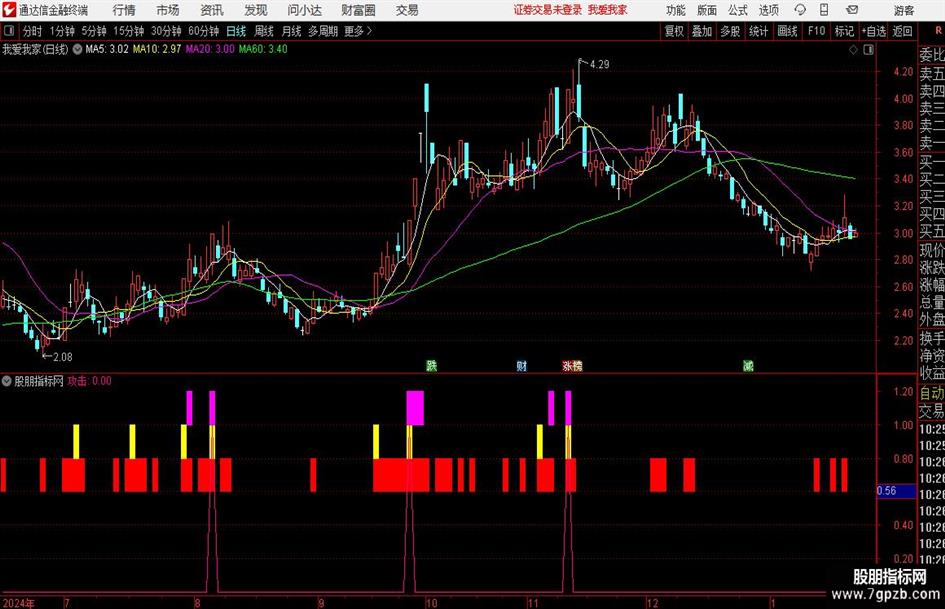Viewport: 945px width, 609px height.
Task: Expand the 我爱我家 MA indicator dropdown
Action: 78,49
